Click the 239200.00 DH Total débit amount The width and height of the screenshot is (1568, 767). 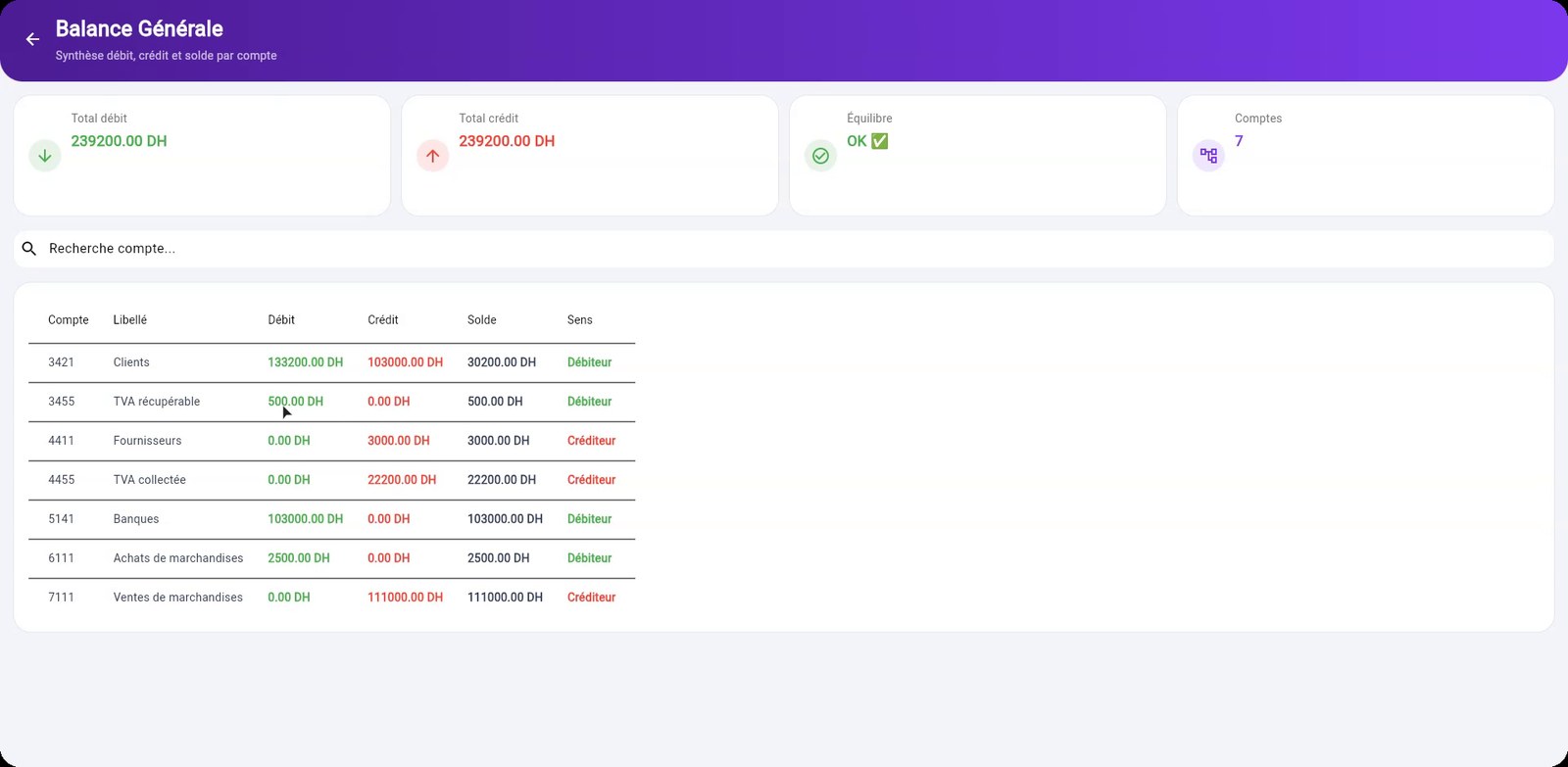coord(120,141)
